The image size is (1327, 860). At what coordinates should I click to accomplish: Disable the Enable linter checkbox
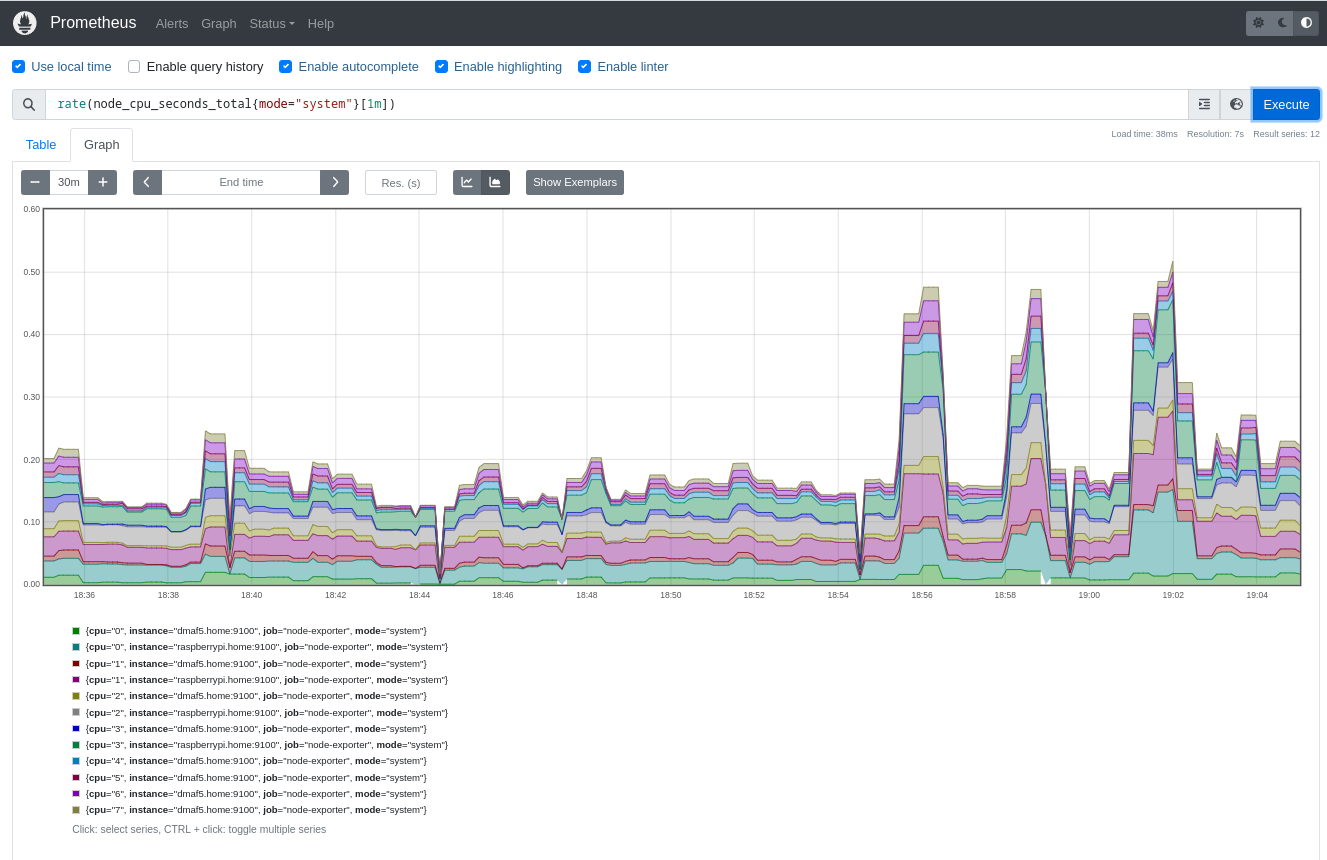pos(585,66)
